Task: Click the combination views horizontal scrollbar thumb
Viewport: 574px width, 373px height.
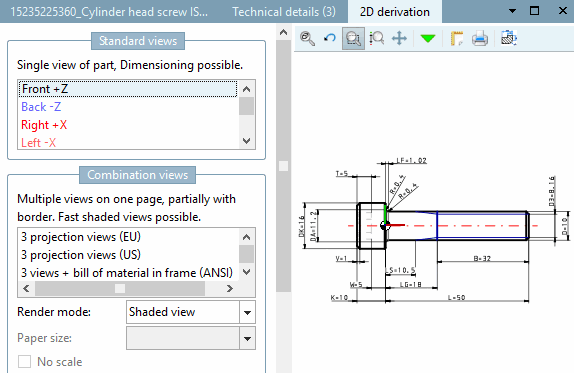Action: (x=120, y=288)
